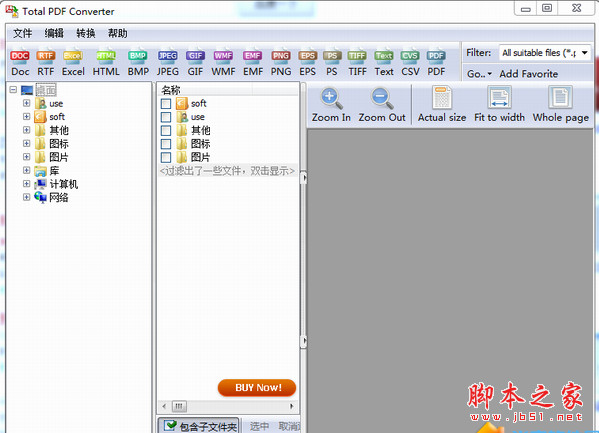Click the soft folder name in file list

(199, 104)
